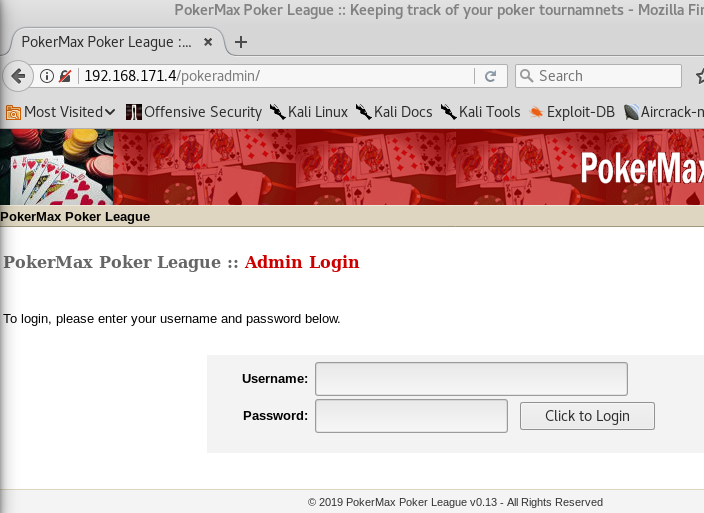Click the magnifier icon in Search box
The width and height of the screenshot is (704, 513).
[x=527, y=75]
